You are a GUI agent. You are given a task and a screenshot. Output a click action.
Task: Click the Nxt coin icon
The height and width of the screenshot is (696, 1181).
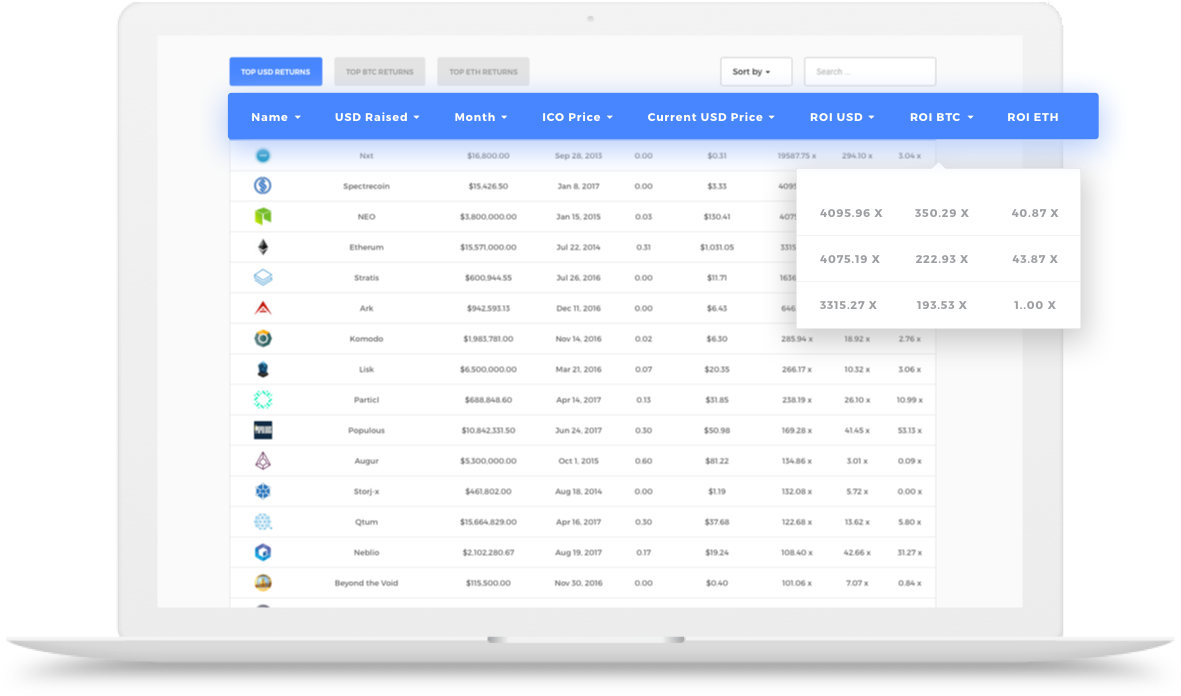pos(263,156)
